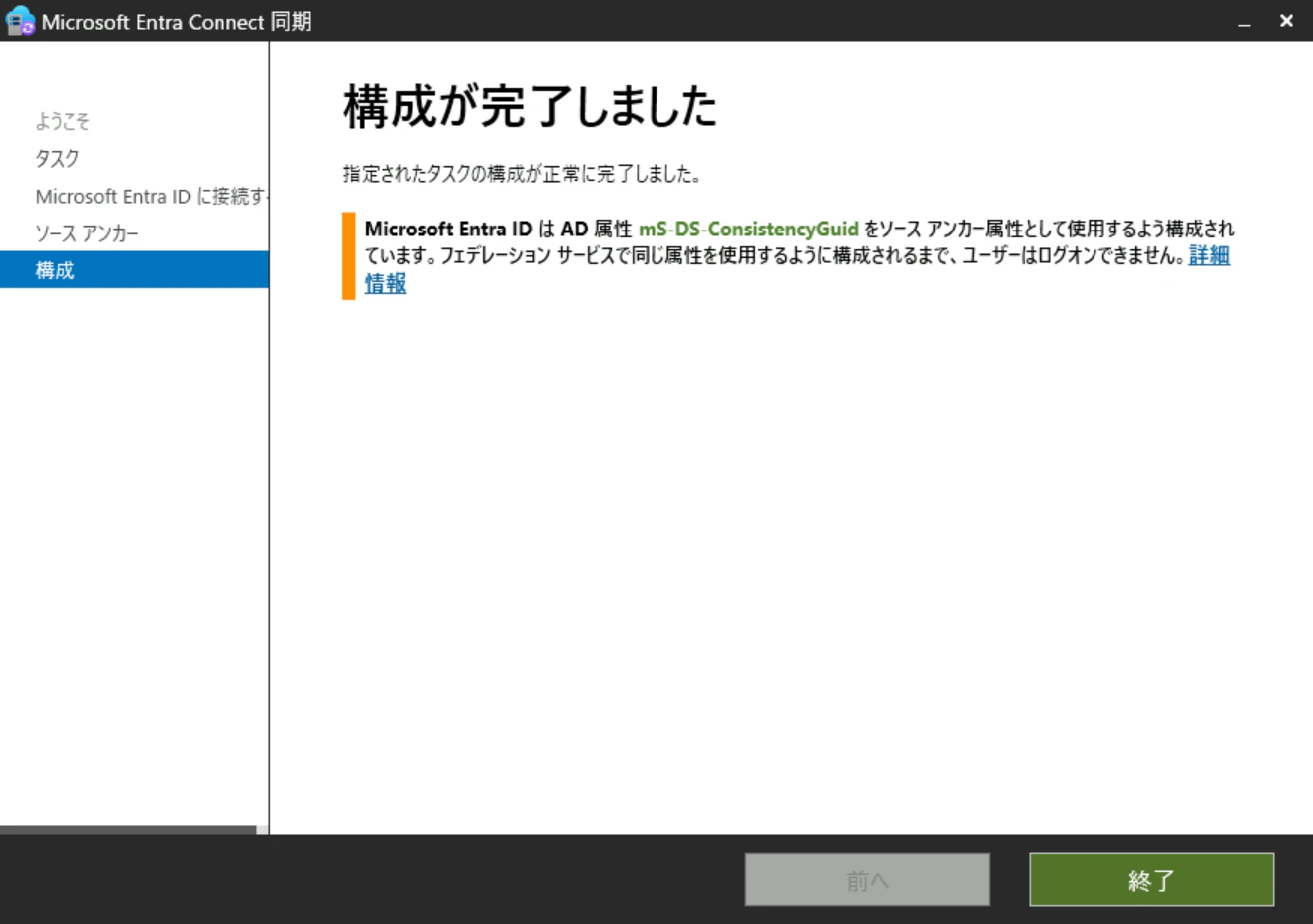Click the mS-DS-ConsistencyGuid attribute text

(x=748, y=229)
